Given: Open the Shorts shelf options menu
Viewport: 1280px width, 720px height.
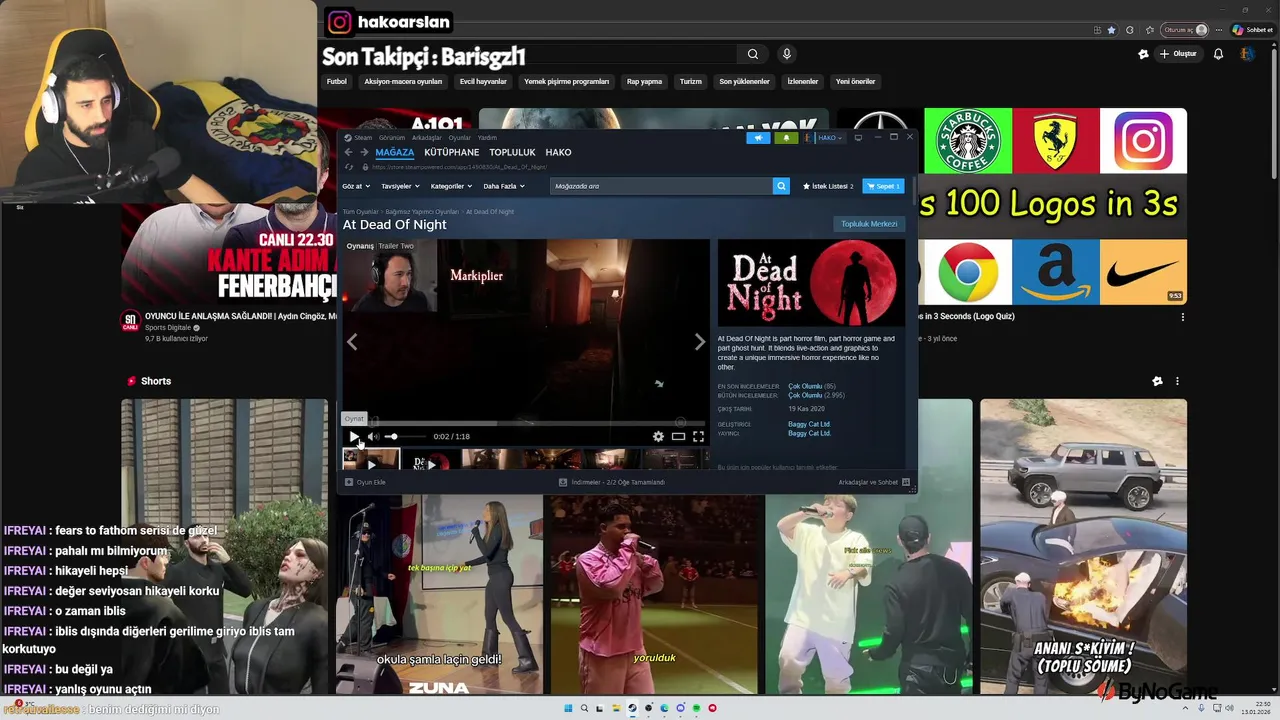Looking at the screenshot, I should point(1177,381).
